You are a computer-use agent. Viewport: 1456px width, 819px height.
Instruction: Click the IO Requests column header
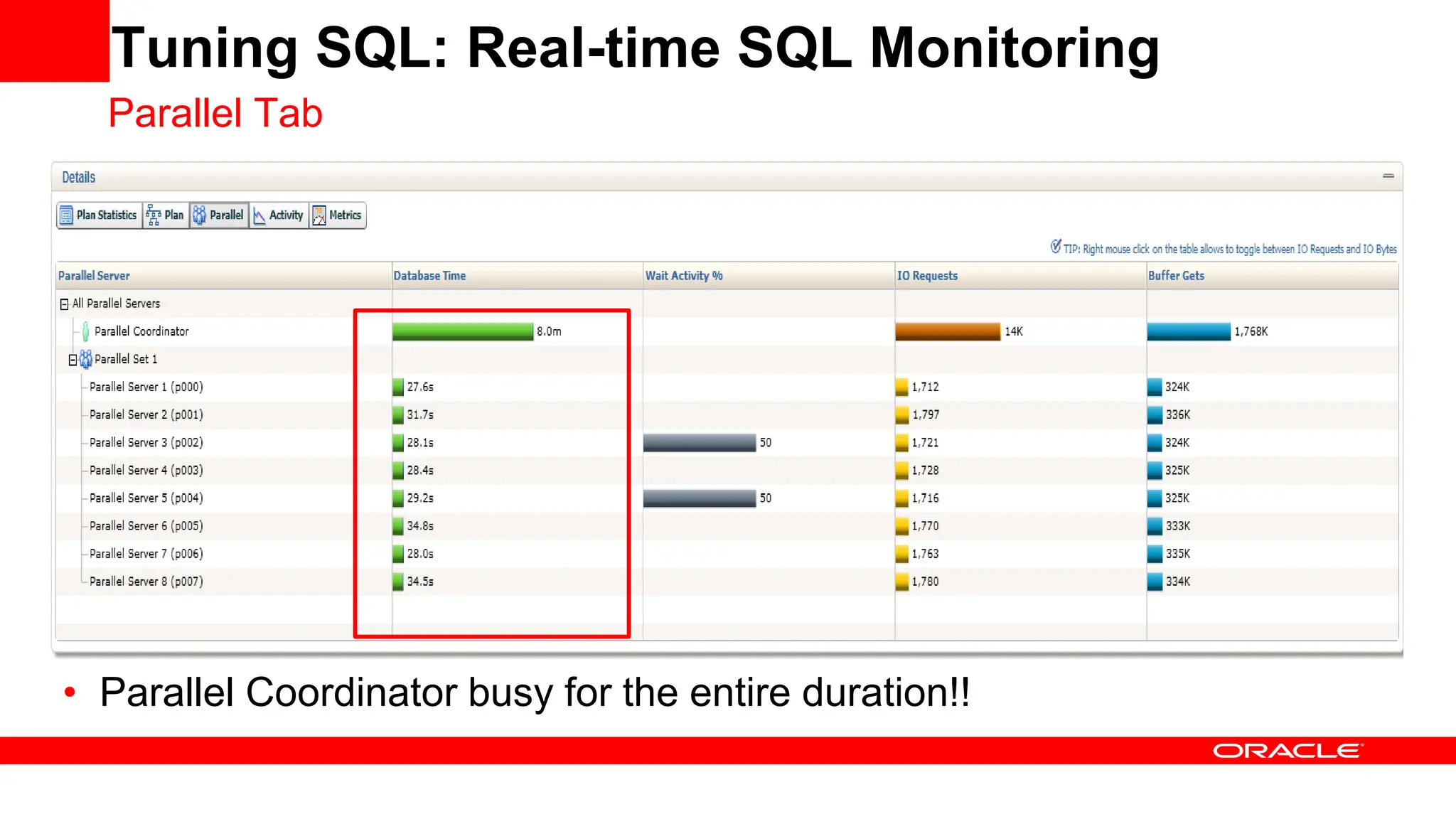(x=927, y=276)
